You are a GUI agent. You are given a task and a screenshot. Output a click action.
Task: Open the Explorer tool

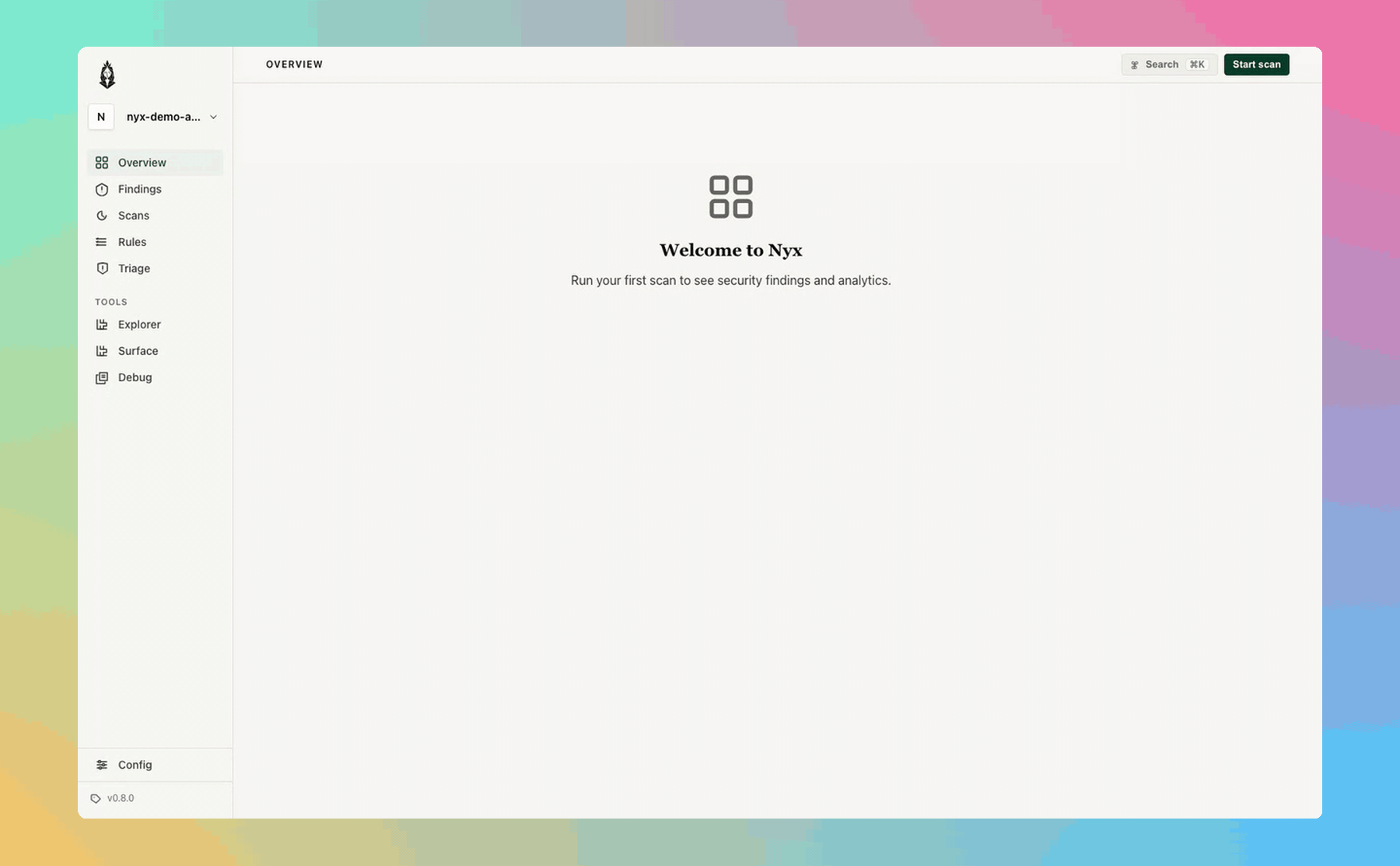155,324
